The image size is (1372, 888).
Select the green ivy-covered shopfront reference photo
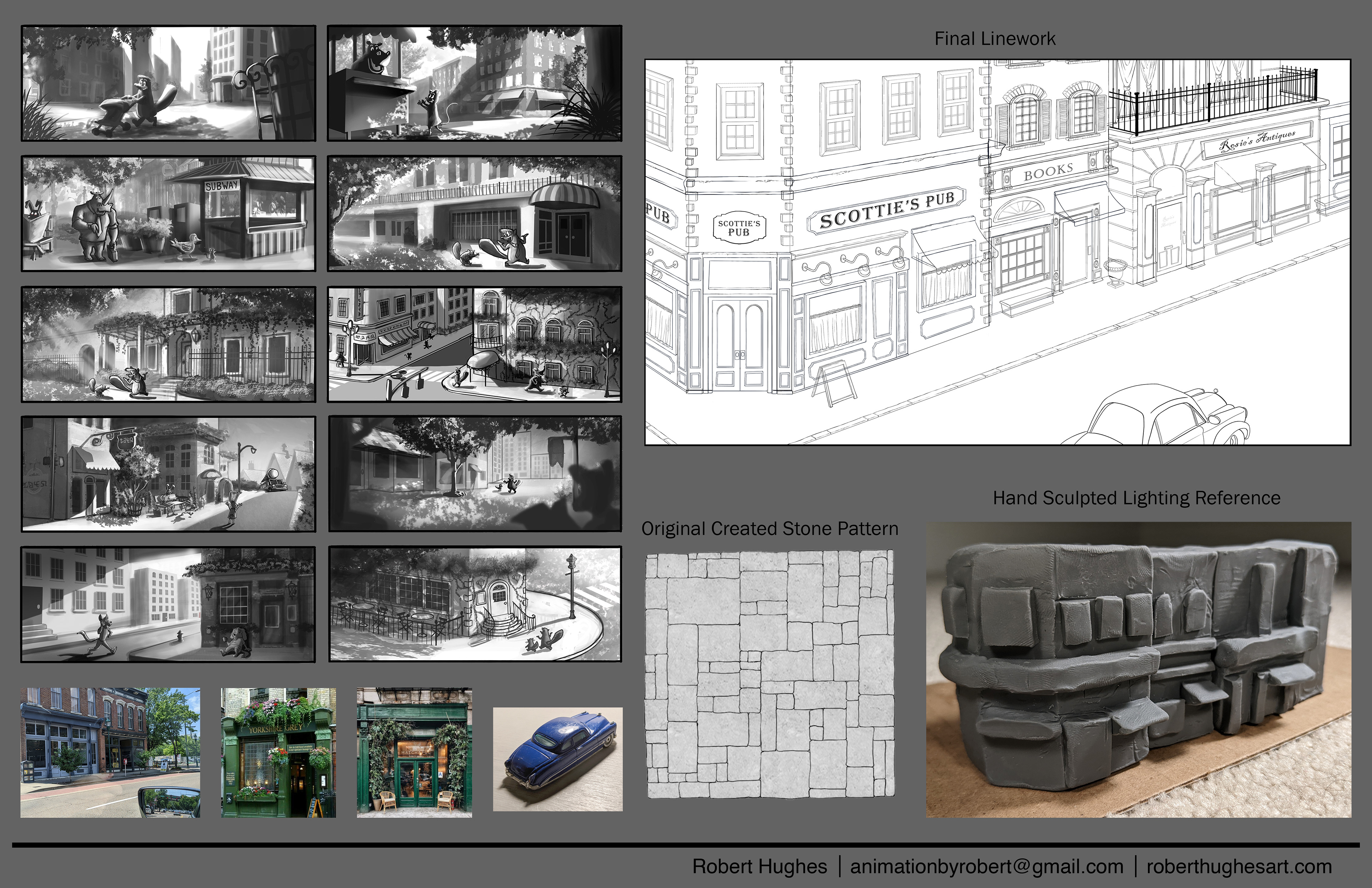click(414, 752)
